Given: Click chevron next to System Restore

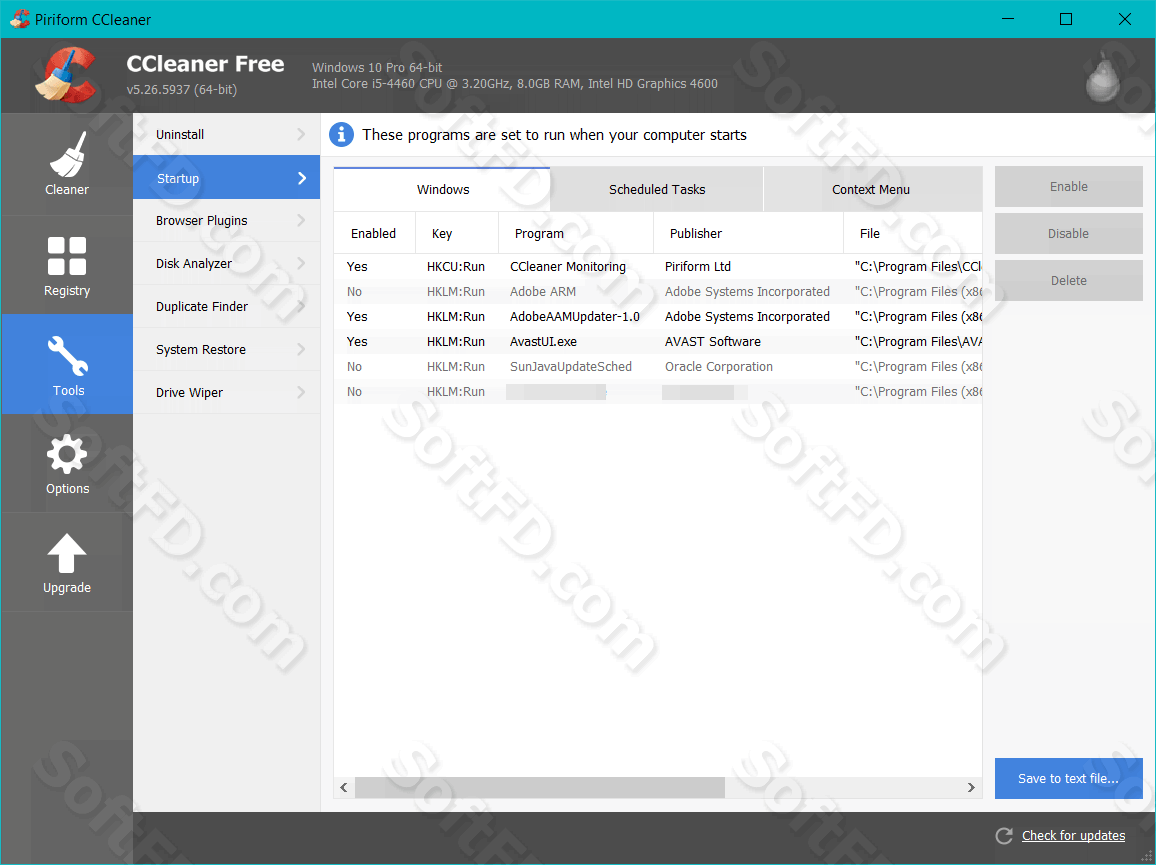Looking at the screenshot, I should point(301,350).
